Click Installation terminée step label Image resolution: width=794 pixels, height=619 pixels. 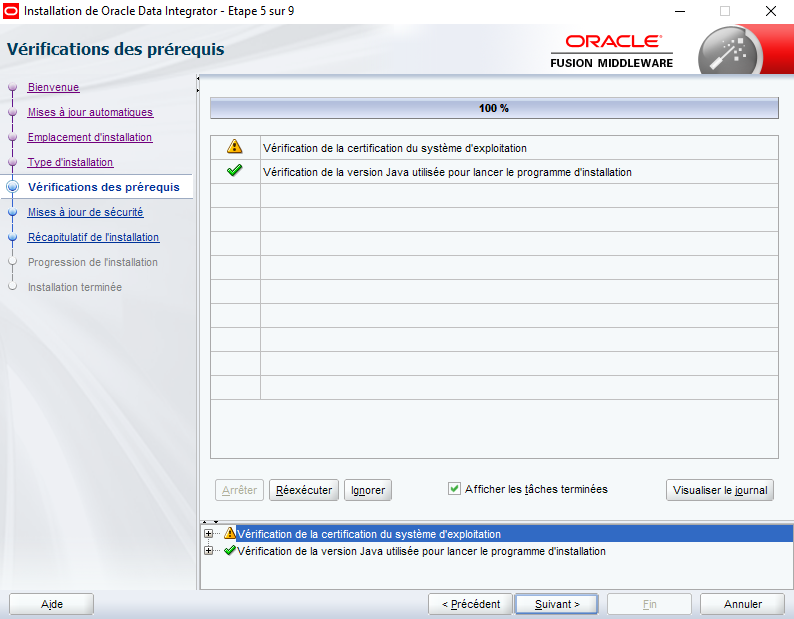click(75, 287)
